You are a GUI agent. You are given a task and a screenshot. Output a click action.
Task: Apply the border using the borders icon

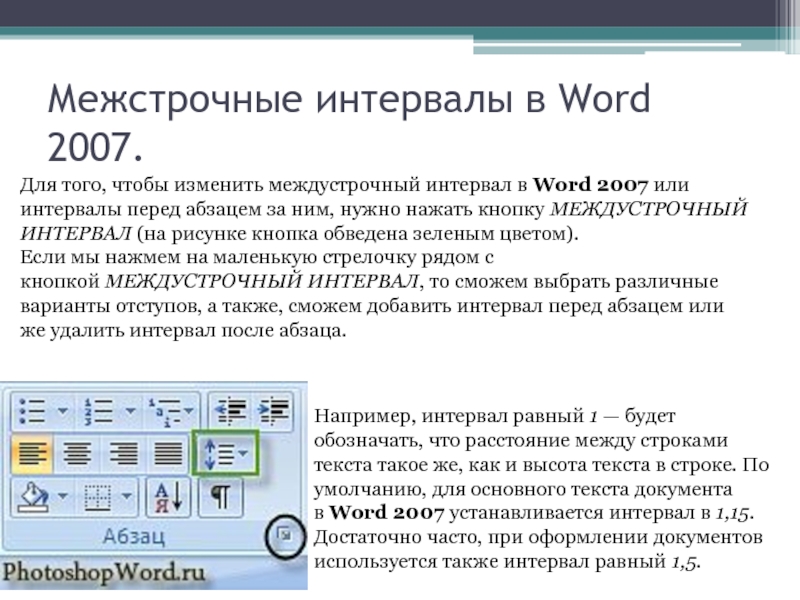pos(97,496)
